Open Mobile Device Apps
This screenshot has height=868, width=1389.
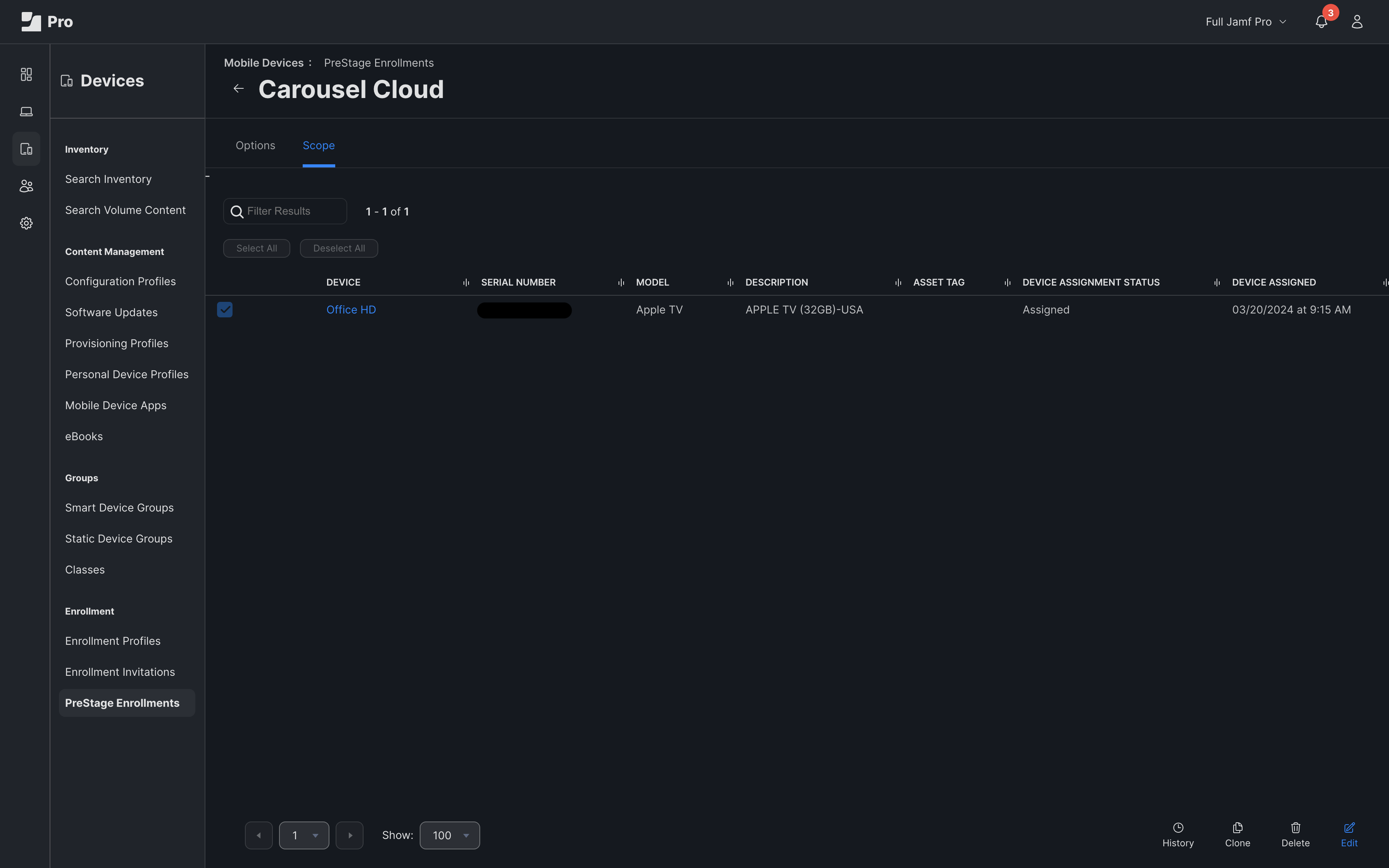click(x=116, y=405)
